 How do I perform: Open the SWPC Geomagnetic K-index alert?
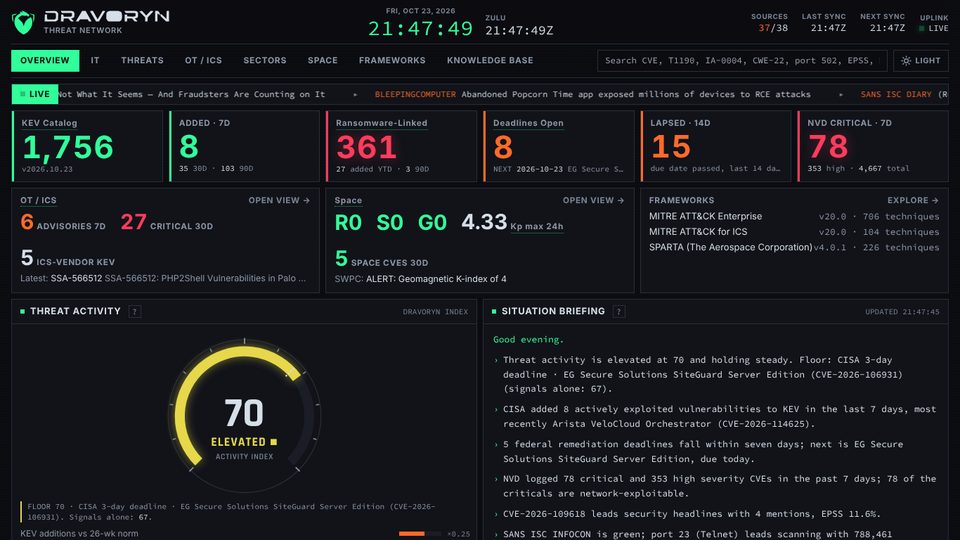pos(421,279)
